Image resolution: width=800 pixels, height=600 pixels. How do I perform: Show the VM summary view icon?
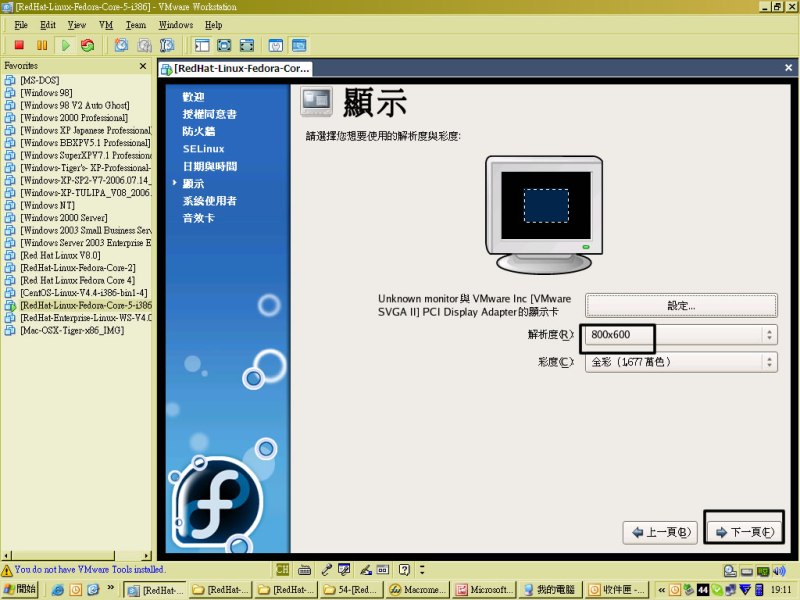[276, 45]
